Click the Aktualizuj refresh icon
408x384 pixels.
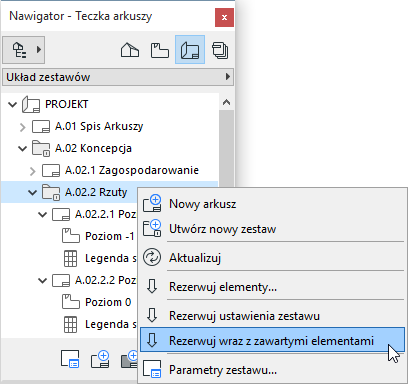(152, 258)
